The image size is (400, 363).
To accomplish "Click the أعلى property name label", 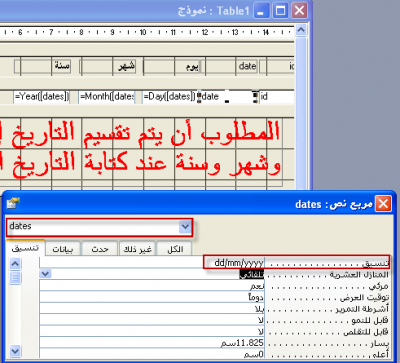I will point(380,353).
